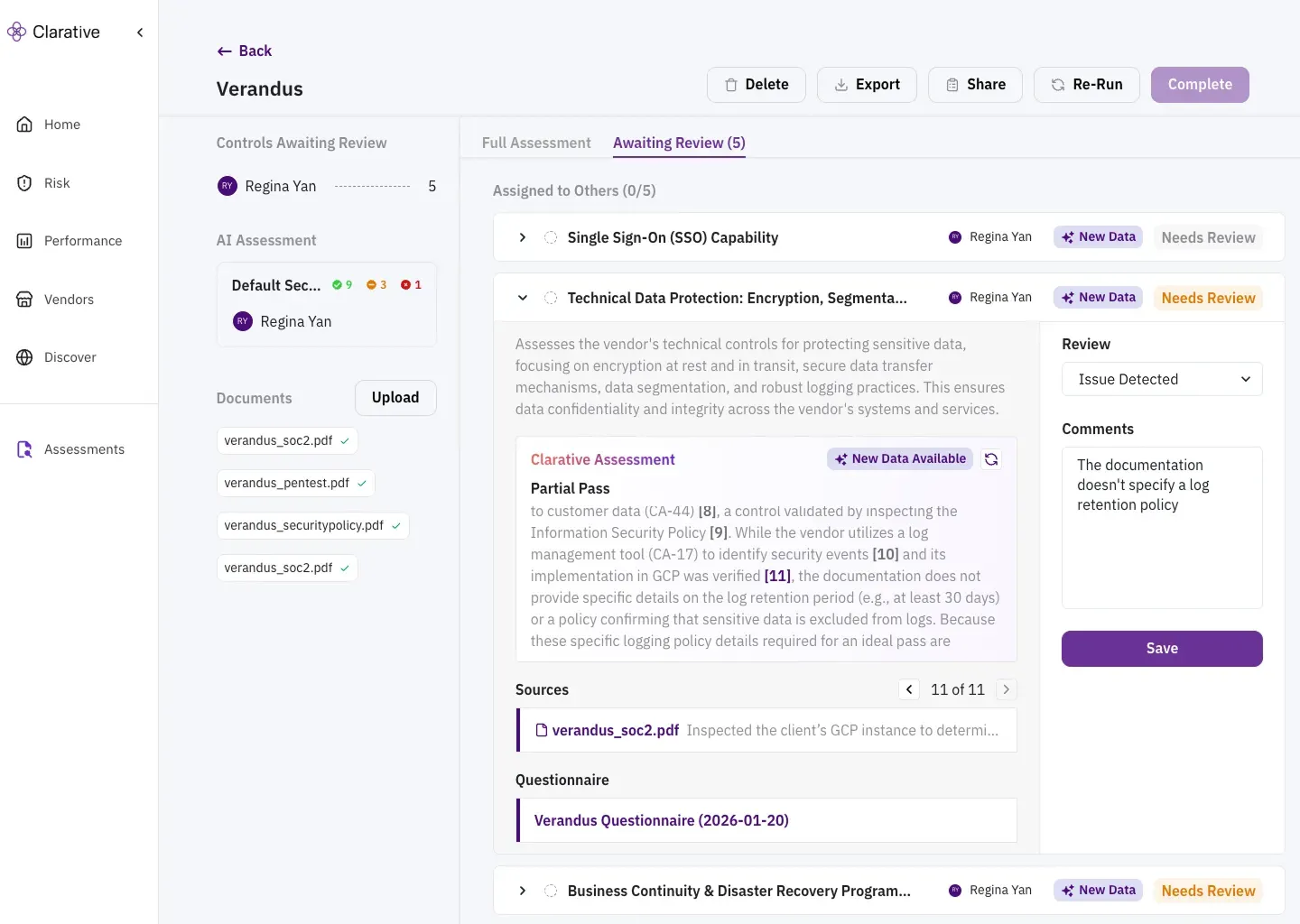
Task: Toggle the Technical Data Protection status circle
Action: click(551, 298)
